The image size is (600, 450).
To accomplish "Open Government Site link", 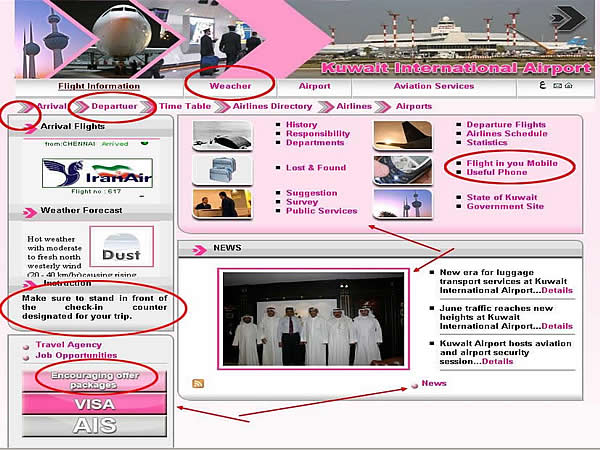I will 505,206.
